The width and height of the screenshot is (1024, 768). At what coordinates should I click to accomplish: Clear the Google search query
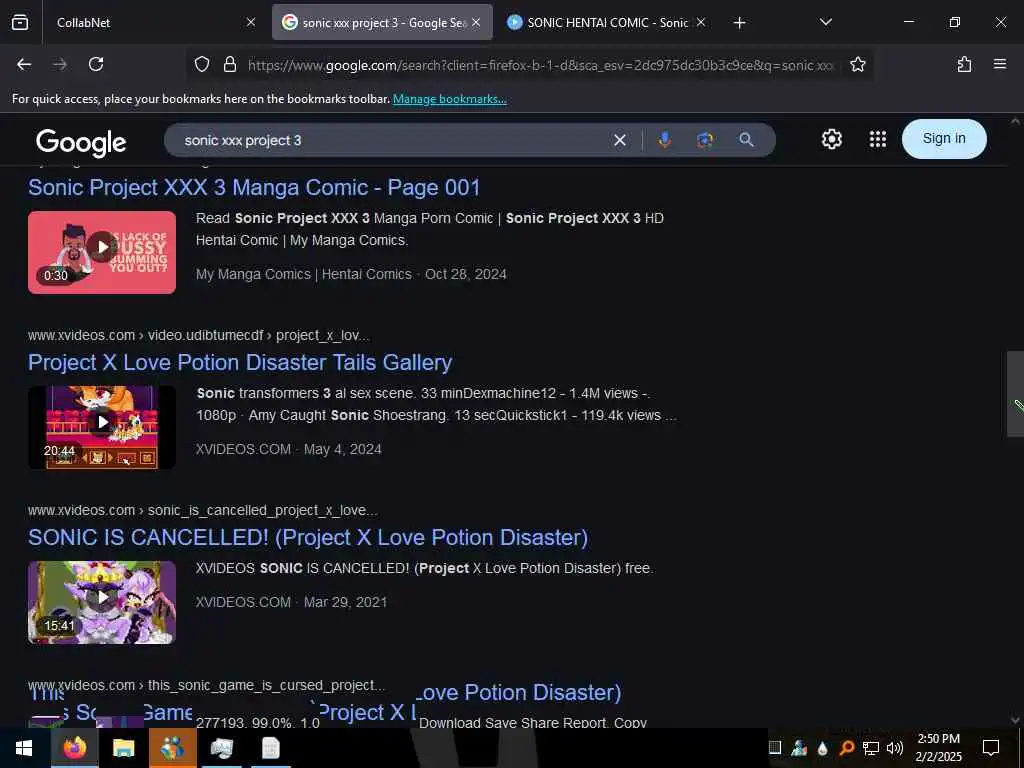coord(620,140)
